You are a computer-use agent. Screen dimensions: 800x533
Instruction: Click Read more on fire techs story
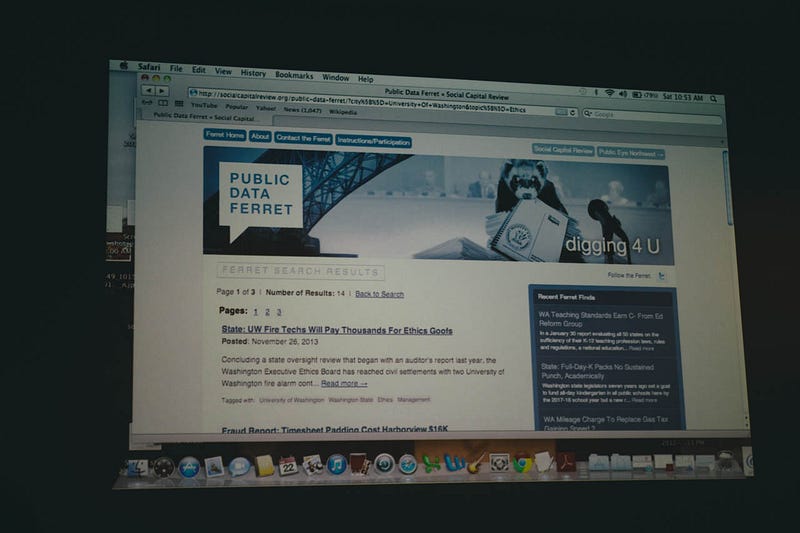click(x=344, y=384)
